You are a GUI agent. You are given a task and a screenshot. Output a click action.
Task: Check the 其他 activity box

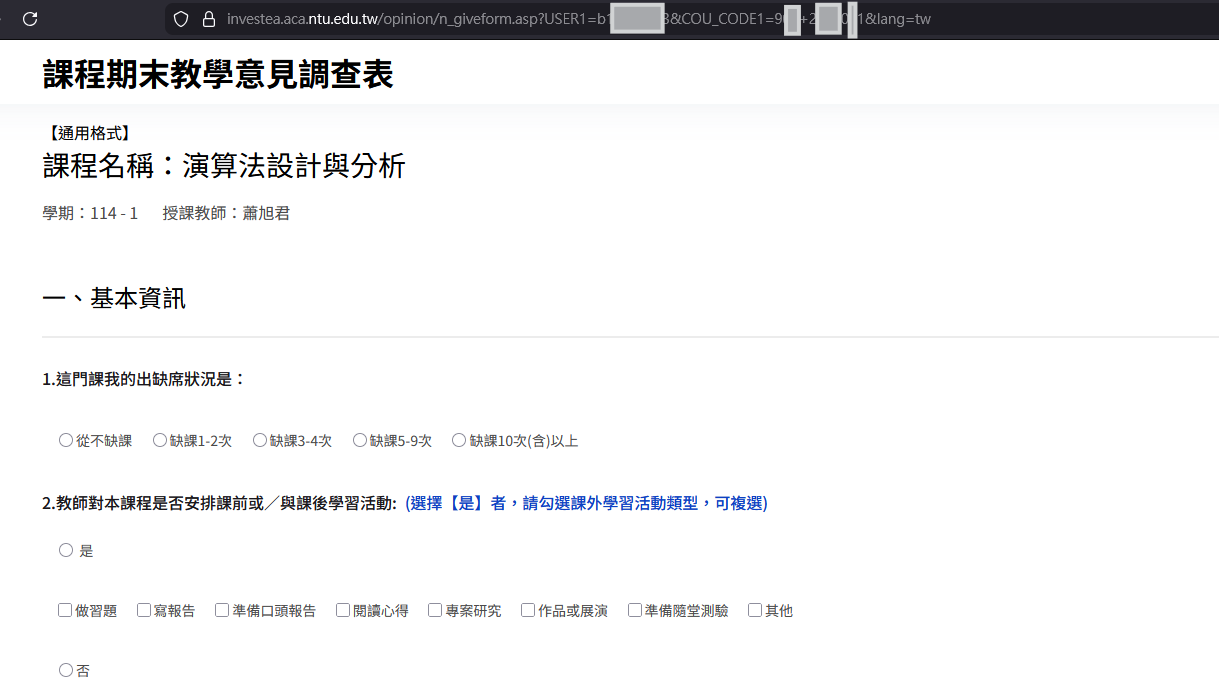click(x=755, y=610)
